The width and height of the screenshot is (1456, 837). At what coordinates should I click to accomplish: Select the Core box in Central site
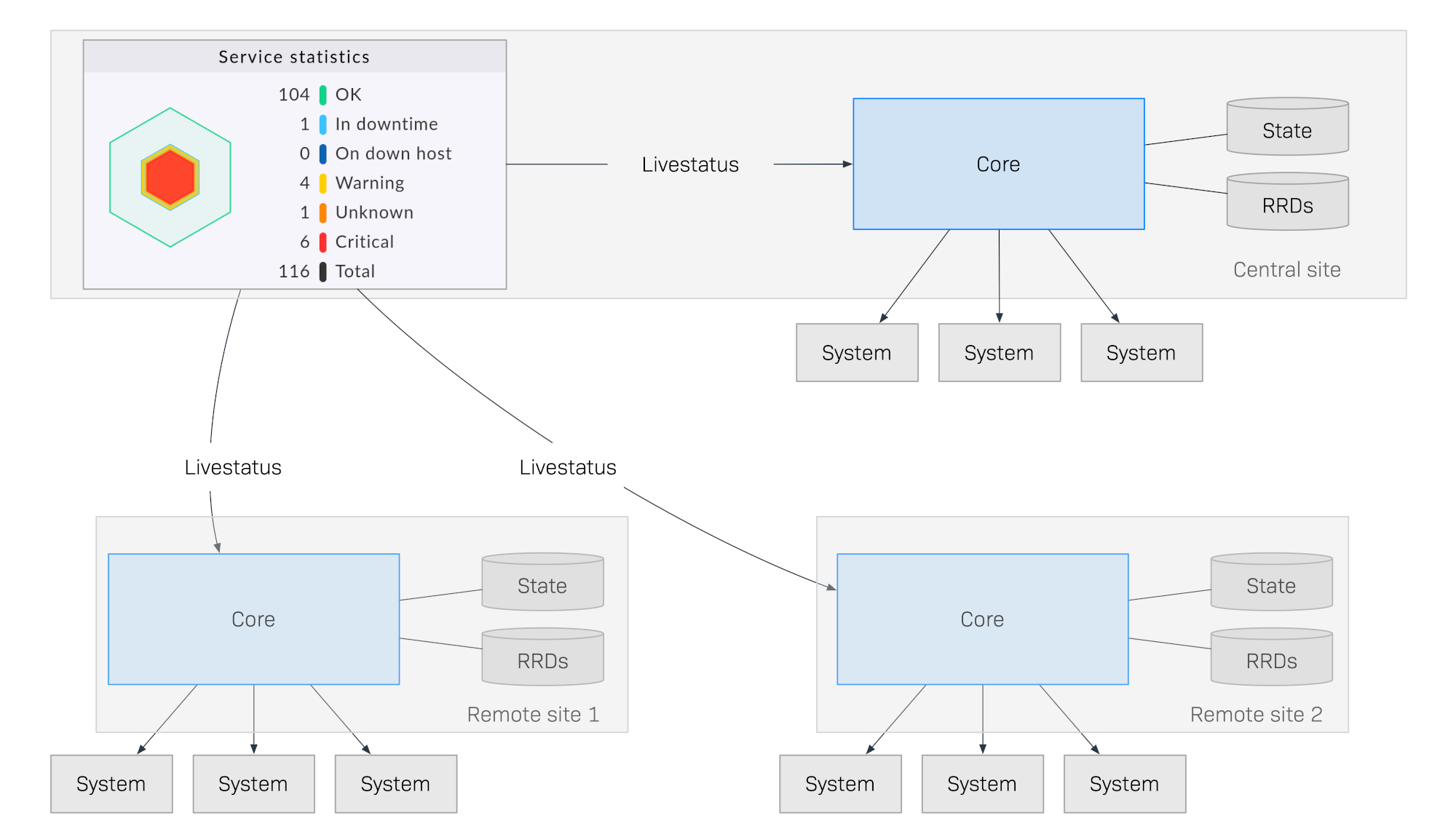click(x=998, y=164)
